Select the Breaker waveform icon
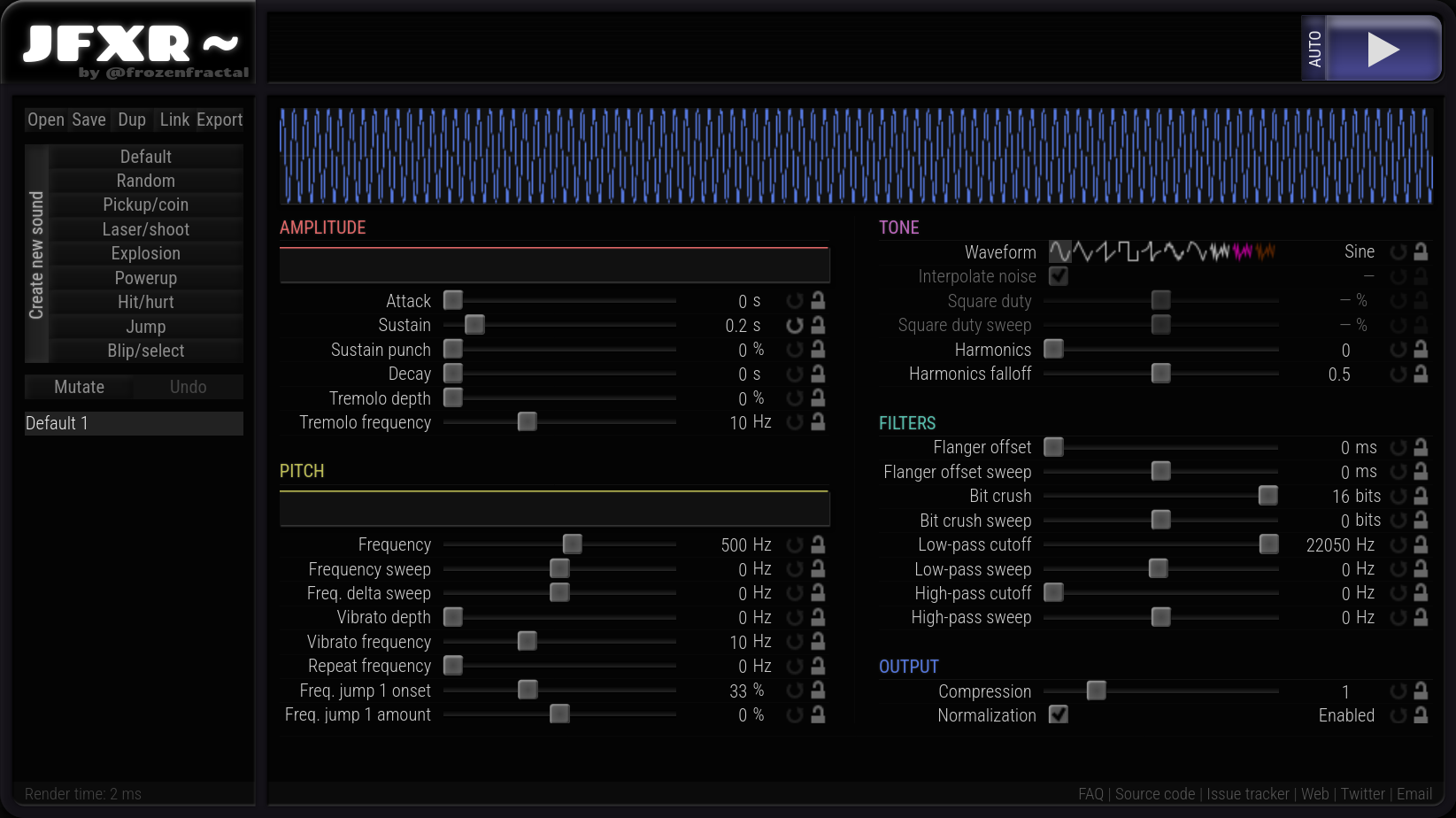Screen dimensions: 1456x818 1198,252
